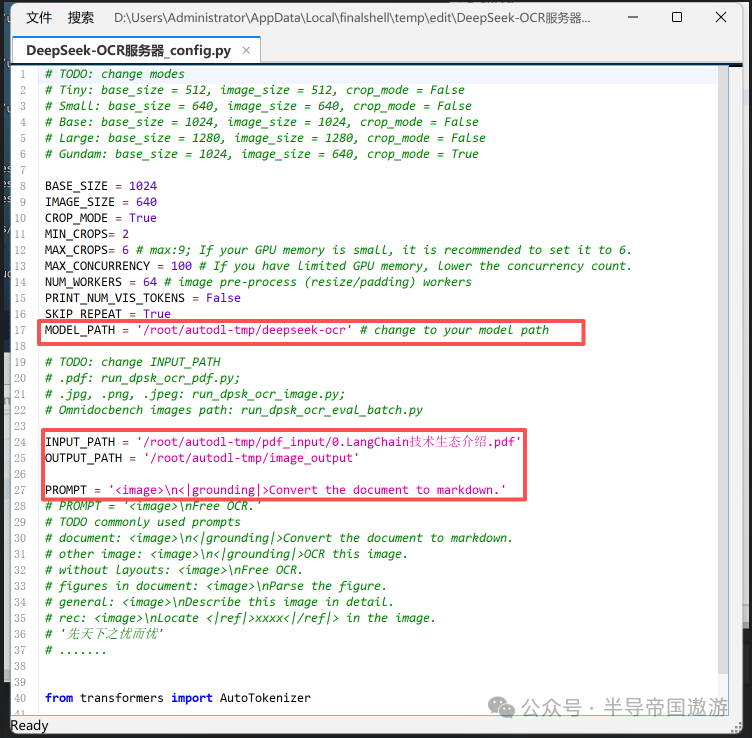Click the '# figures in document:' comment line

click(x=216, y=586)
